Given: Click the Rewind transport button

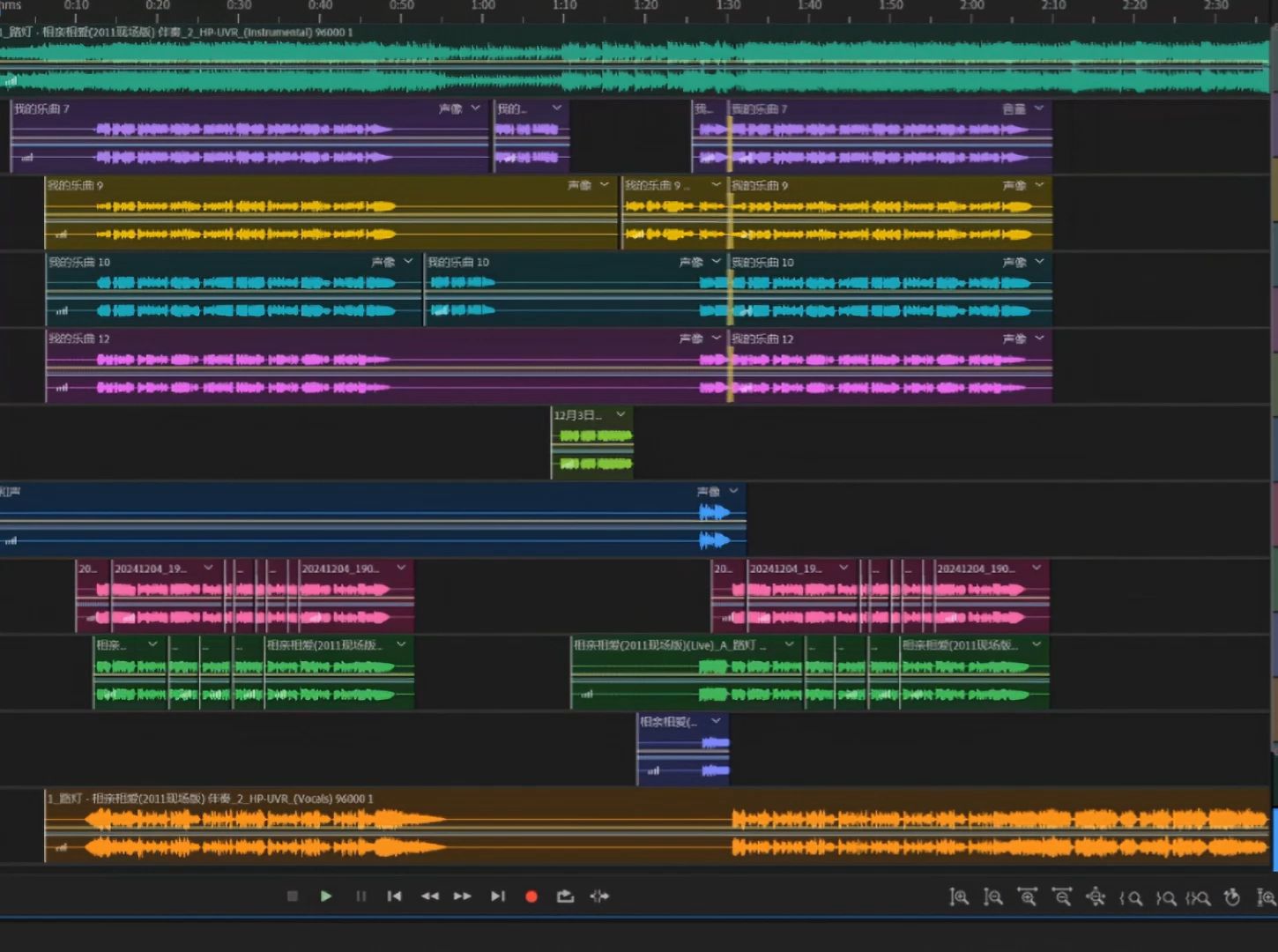Looking at the screenshot, I should pos(429,896).
